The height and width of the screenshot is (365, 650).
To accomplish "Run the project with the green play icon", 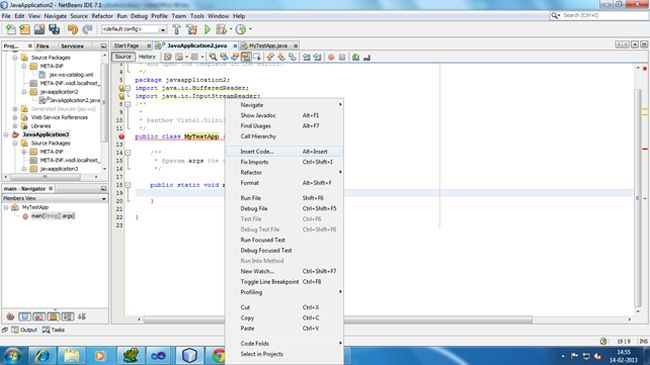I will pyautogui.click(x=207, y=29).
